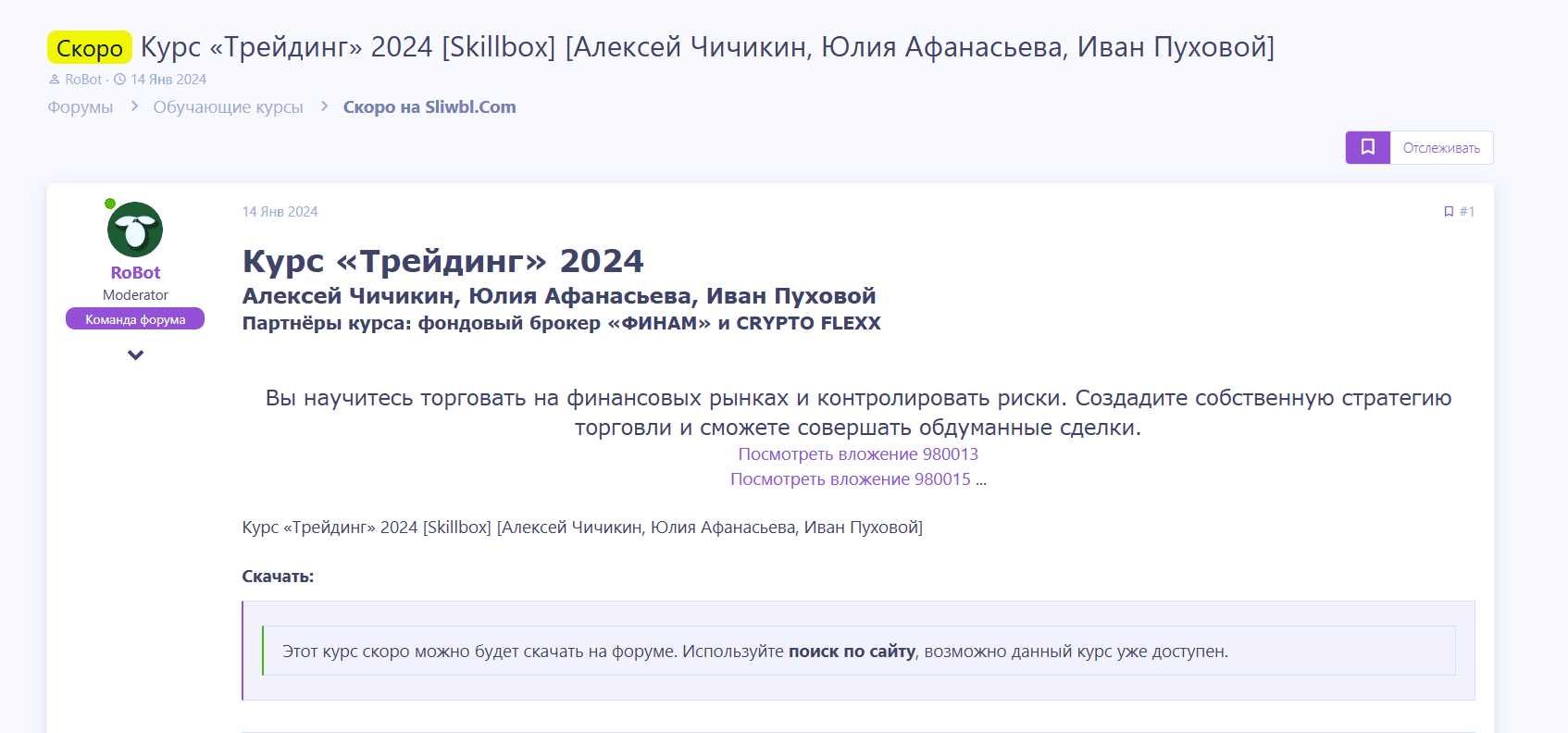Click the heading Курс «Трейдинг» 2024
This screenshot has width=1568, height=733.
442,261
